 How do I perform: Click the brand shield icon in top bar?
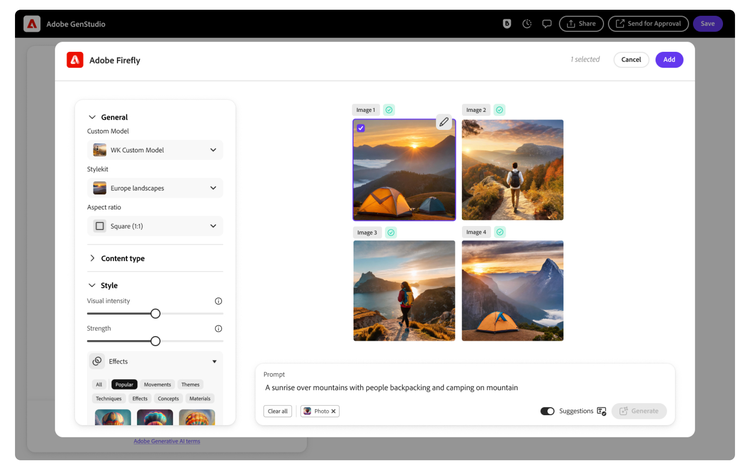(507, 23)
